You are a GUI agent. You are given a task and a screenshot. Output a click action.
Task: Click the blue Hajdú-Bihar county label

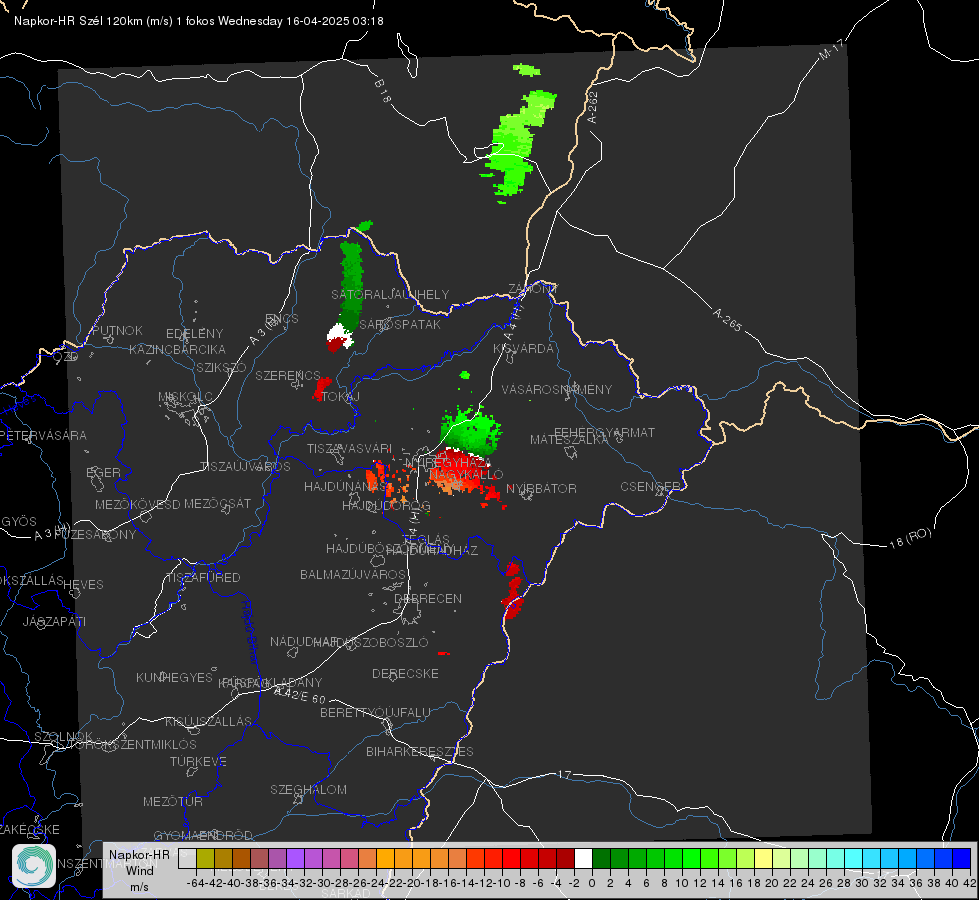coord(250,632)
